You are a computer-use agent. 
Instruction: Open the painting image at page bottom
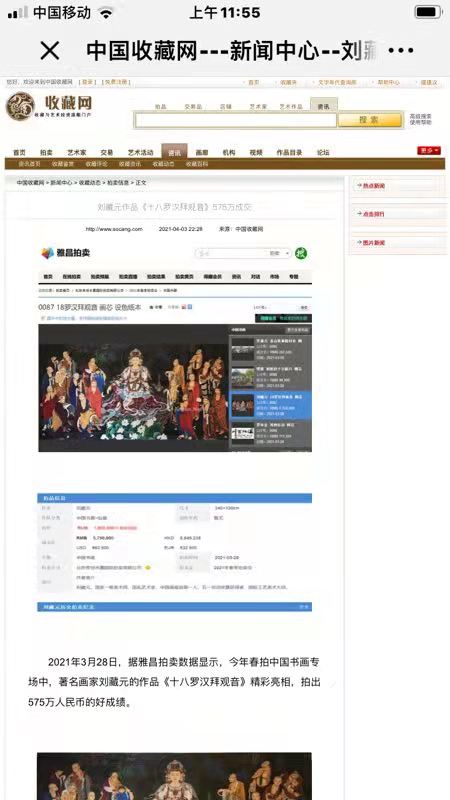tap(174, 776)
